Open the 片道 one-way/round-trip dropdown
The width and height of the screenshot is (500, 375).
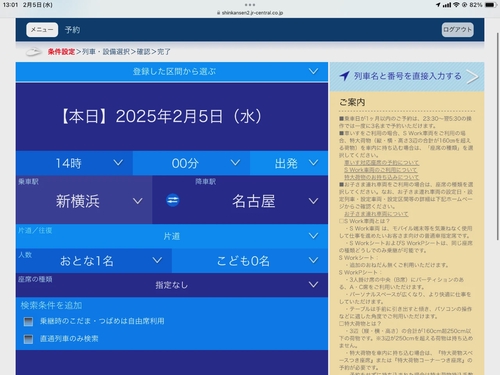(172, 236)
